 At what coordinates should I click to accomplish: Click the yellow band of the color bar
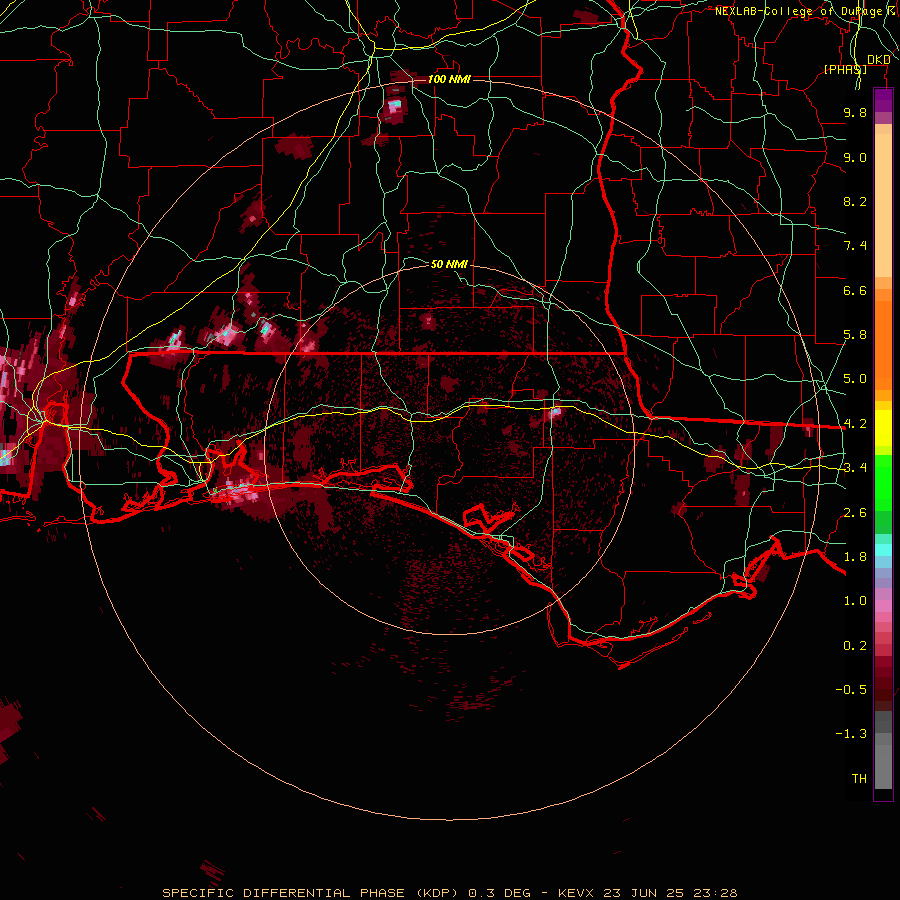[x=883, y=428]
